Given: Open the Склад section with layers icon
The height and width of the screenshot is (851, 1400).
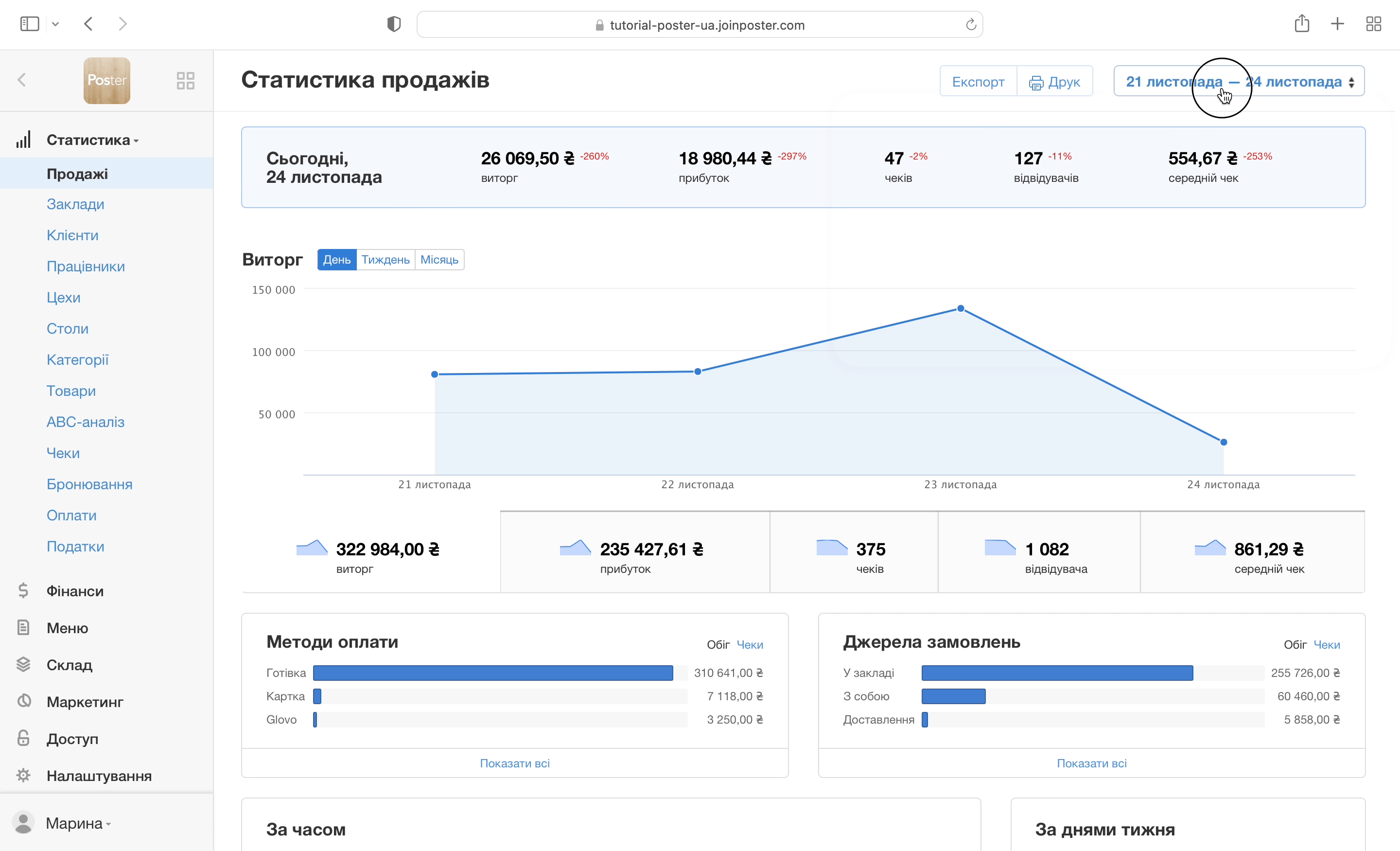Looking at the screenshot, I should pos(69,665).
